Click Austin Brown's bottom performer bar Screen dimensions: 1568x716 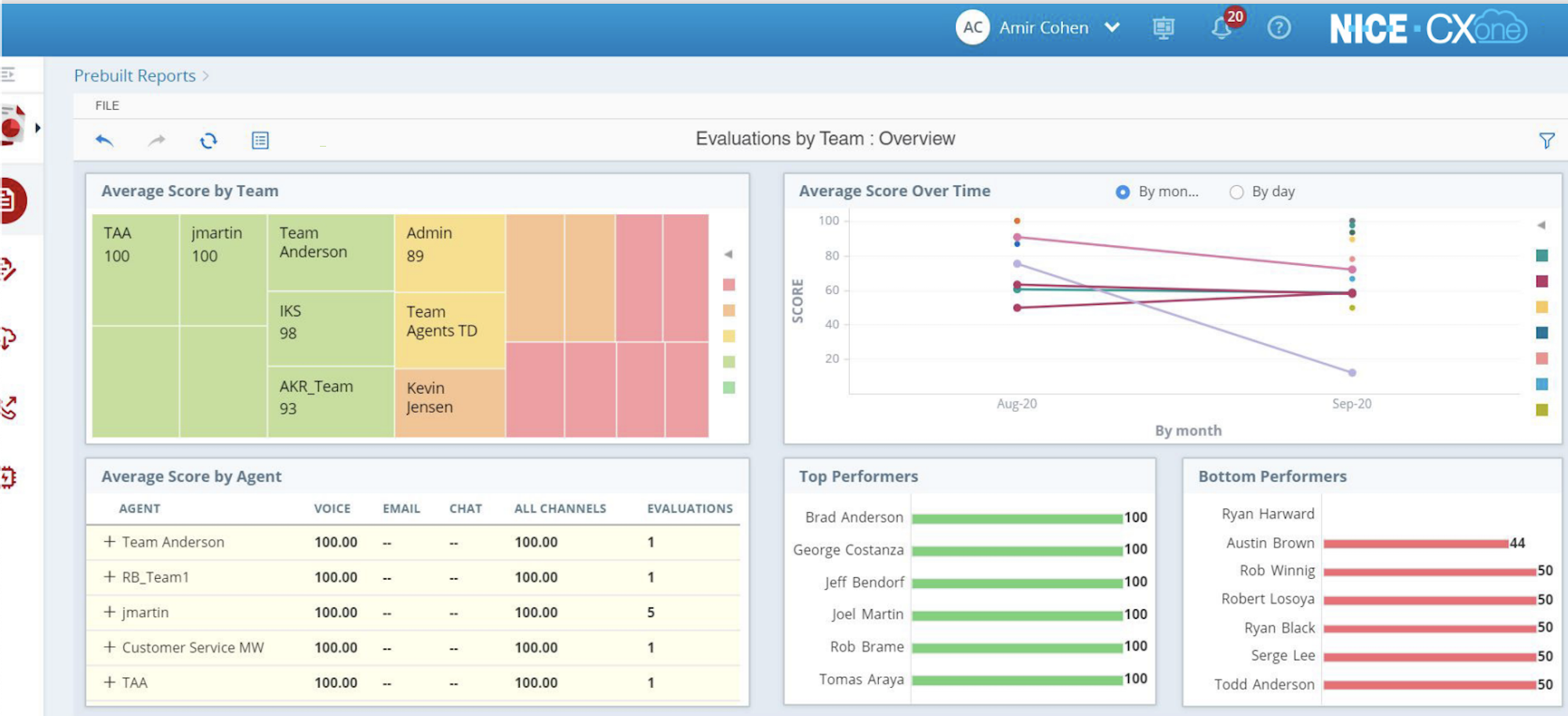(x=1416, y=543)
